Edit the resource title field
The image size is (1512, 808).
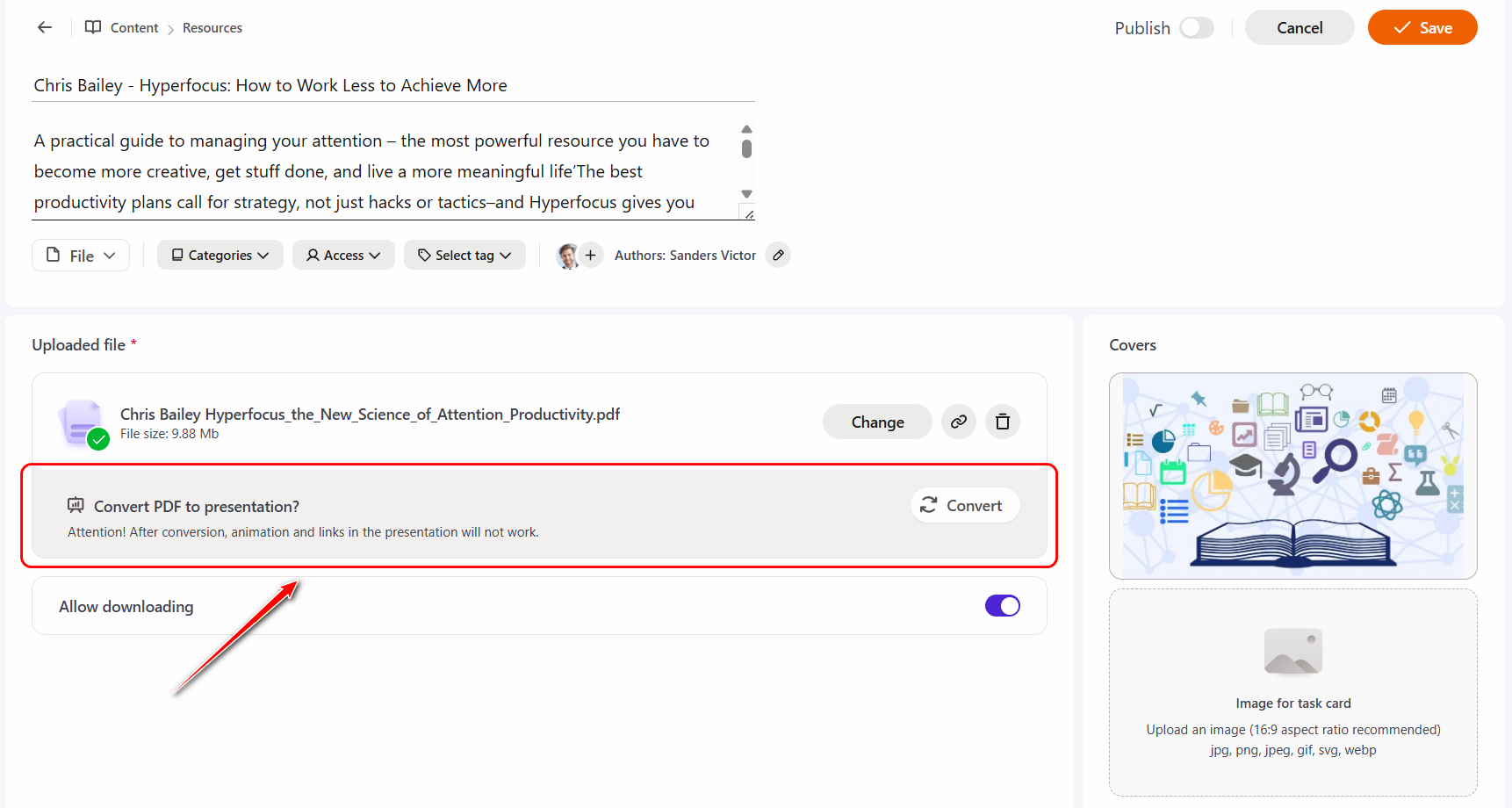click(393, 85)
